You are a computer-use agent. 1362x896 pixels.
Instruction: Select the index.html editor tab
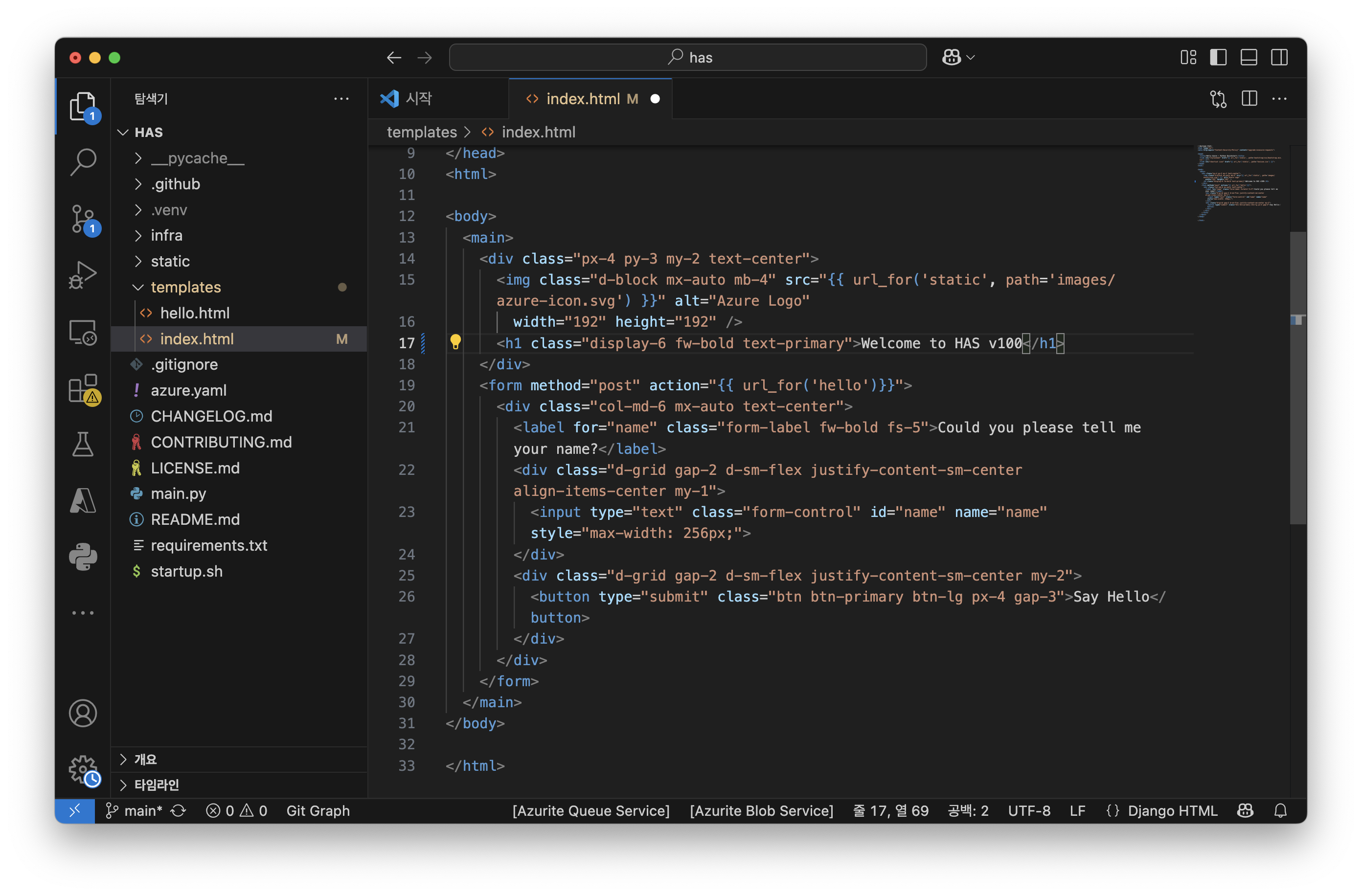pyautogui.click(x=582, y=98)
